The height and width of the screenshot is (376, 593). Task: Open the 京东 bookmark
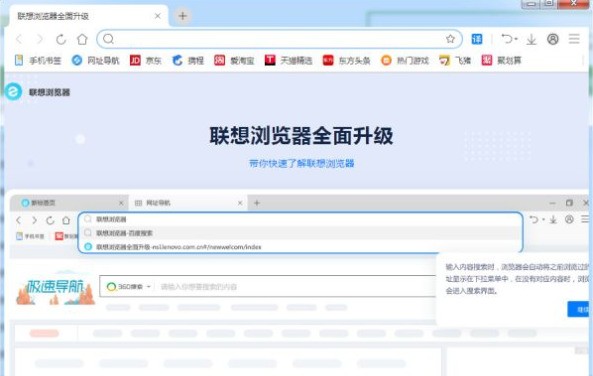tap(146, 60)
